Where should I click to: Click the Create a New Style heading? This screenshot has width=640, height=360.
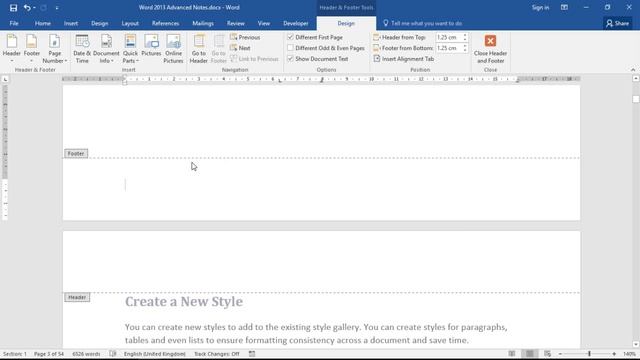184,302
